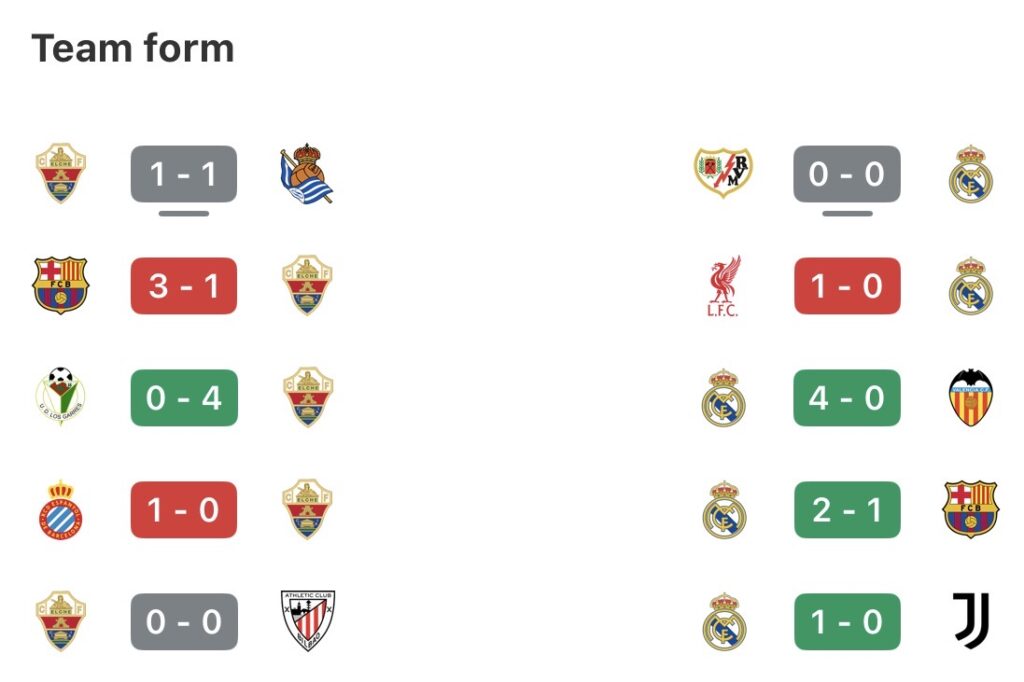Click the Elche crest left of the 1 - 1 score
Viewport: 1024px width, 682px height.
[61, 174]
